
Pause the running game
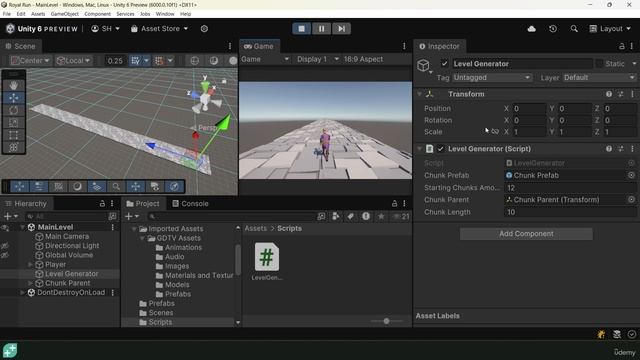click(x=321, y=29)
